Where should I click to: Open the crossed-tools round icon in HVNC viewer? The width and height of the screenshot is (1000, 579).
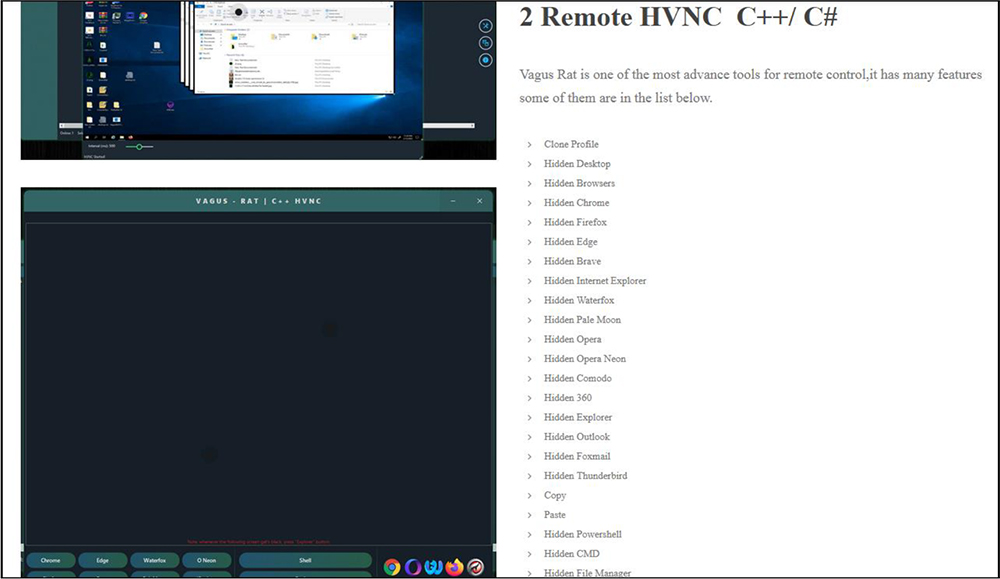coord(485,26)
